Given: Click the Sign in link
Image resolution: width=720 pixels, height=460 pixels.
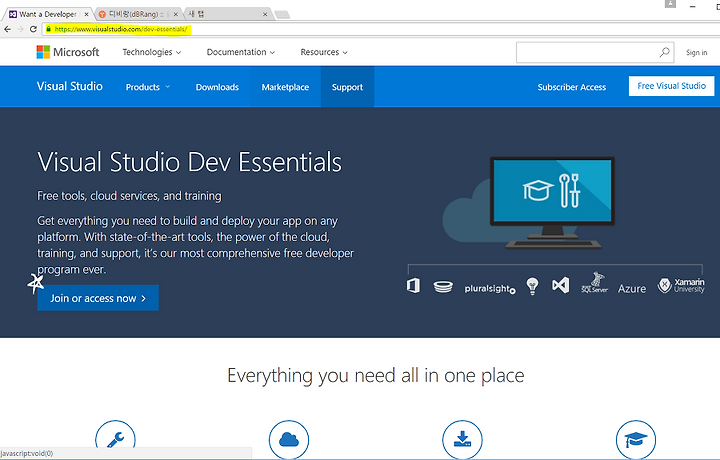Looking at the screenshot, I should [x=697, y=52].
